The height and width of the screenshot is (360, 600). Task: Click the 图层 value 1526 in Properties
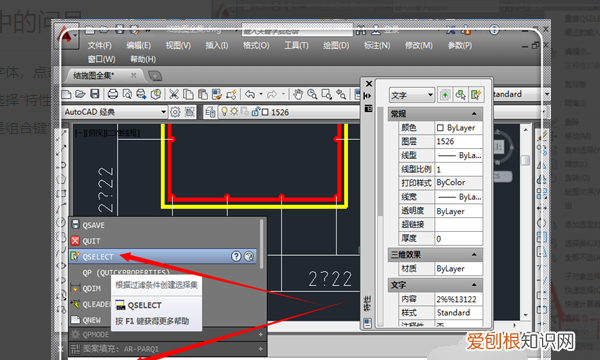tap(458, 142)
